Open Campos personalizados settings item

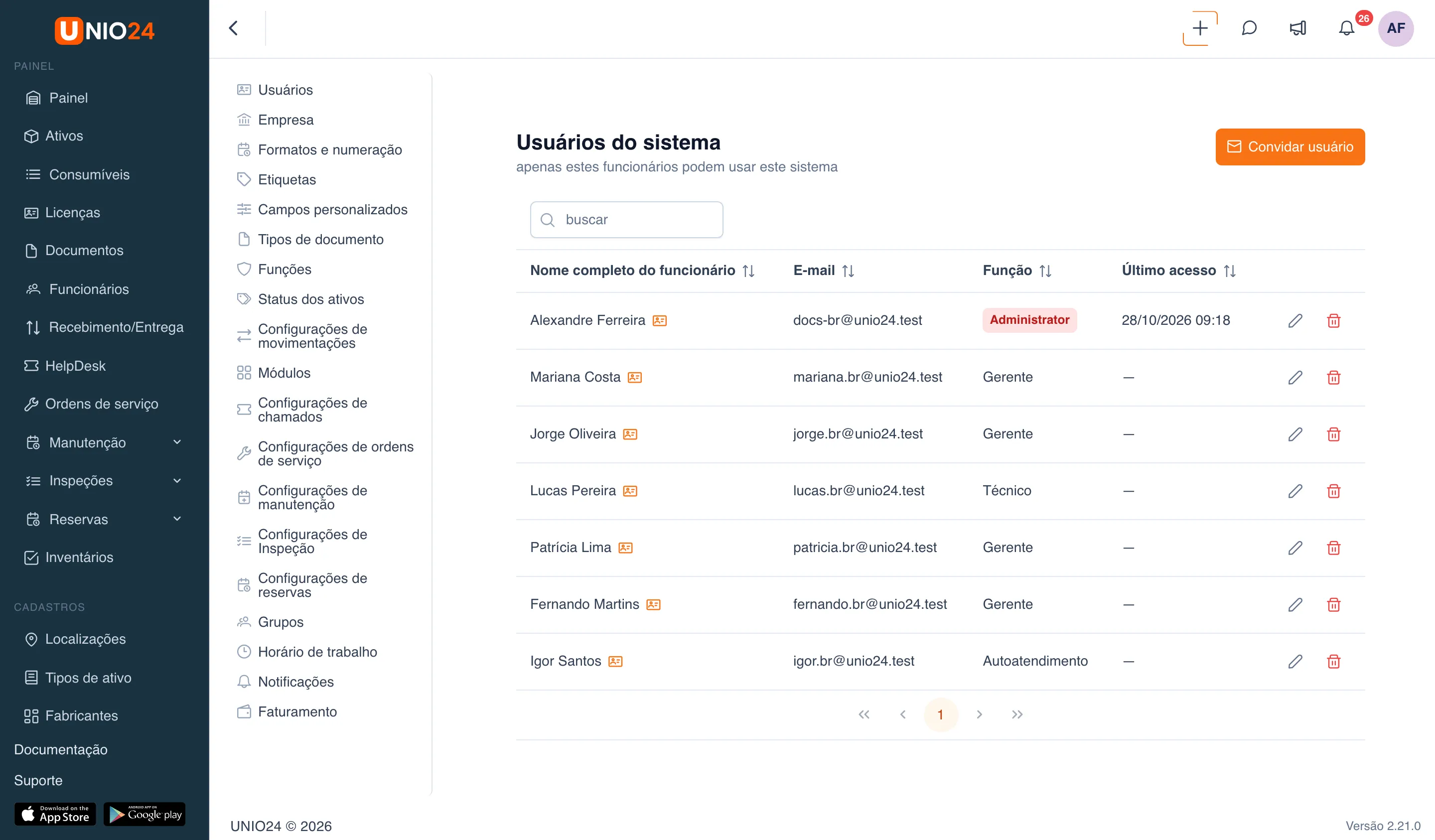click(x=322, y=210)
